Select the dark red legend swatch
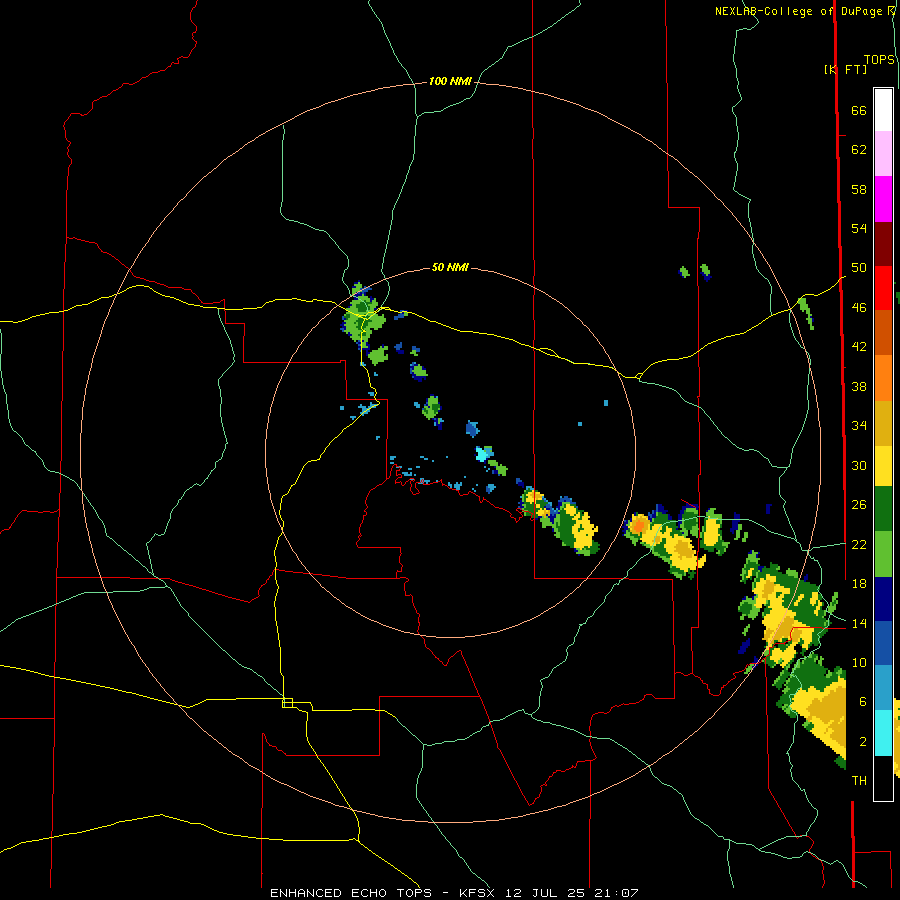This screenshot has height=900, width=900. (x=883, y=244)
